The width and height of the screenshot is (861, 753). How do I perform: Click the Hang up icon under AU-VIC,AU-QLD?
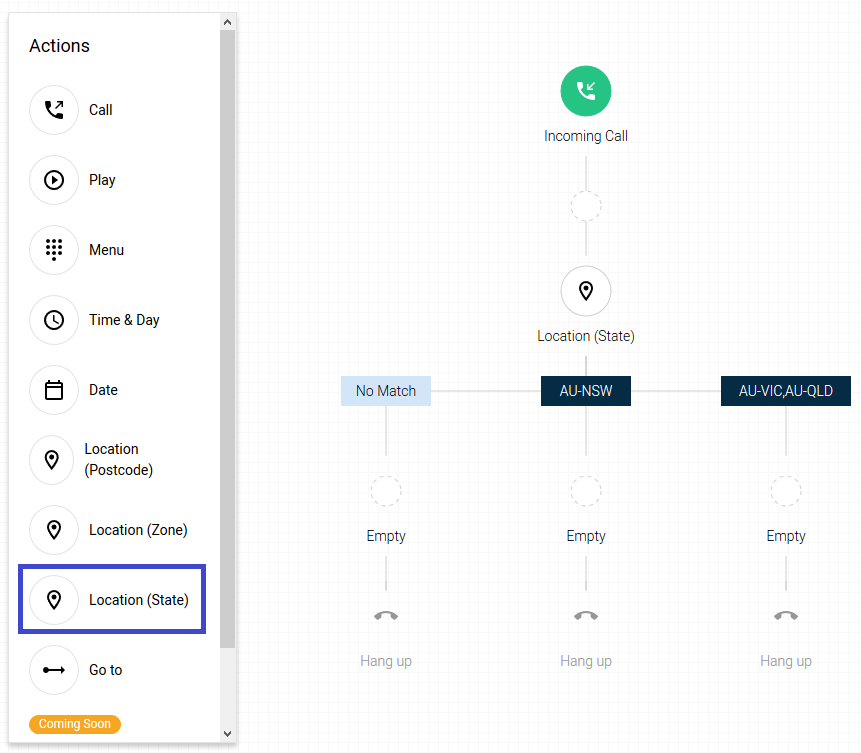click(786, 616)
